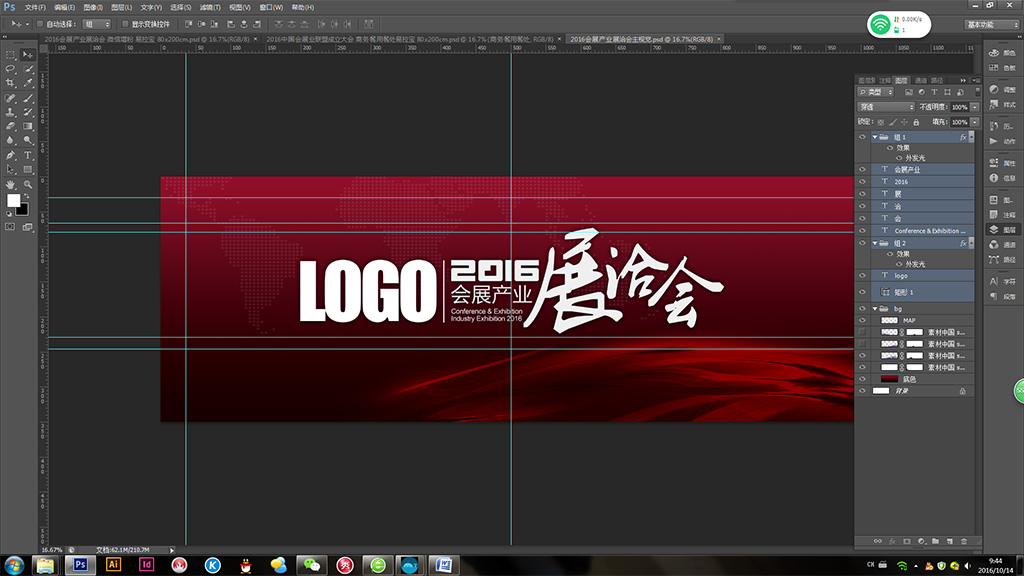Select the Eraser tool
The image size is (1024, 576).
pos(10,126)
